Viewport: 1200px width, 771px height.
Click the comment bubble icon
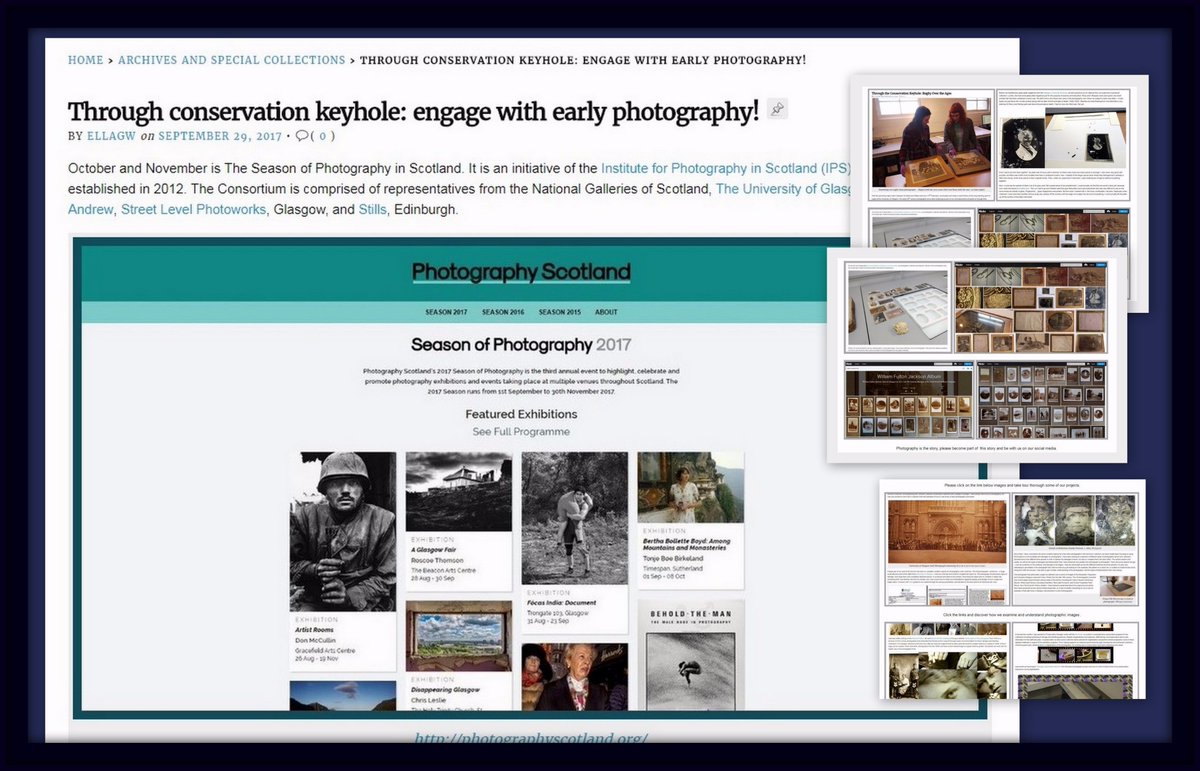(302, 136)
